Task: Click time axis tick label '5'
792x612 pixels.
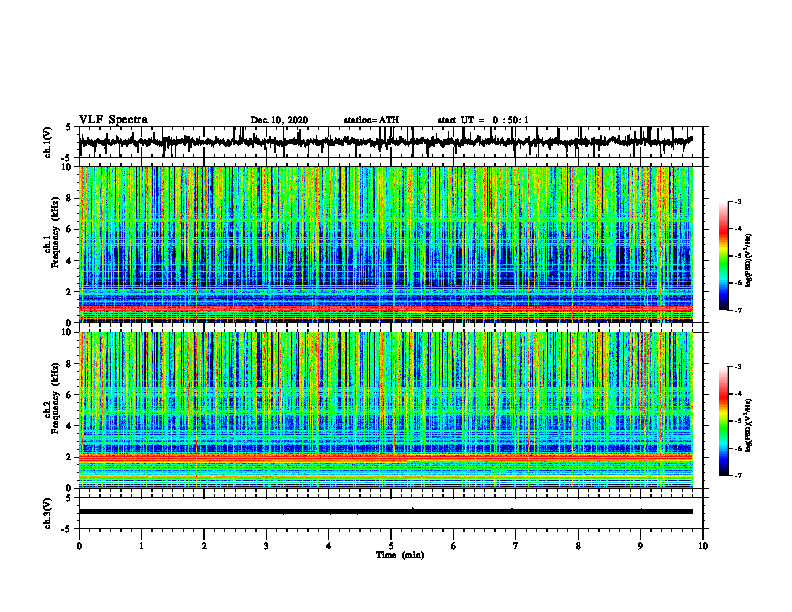Action: coord(391,546)
